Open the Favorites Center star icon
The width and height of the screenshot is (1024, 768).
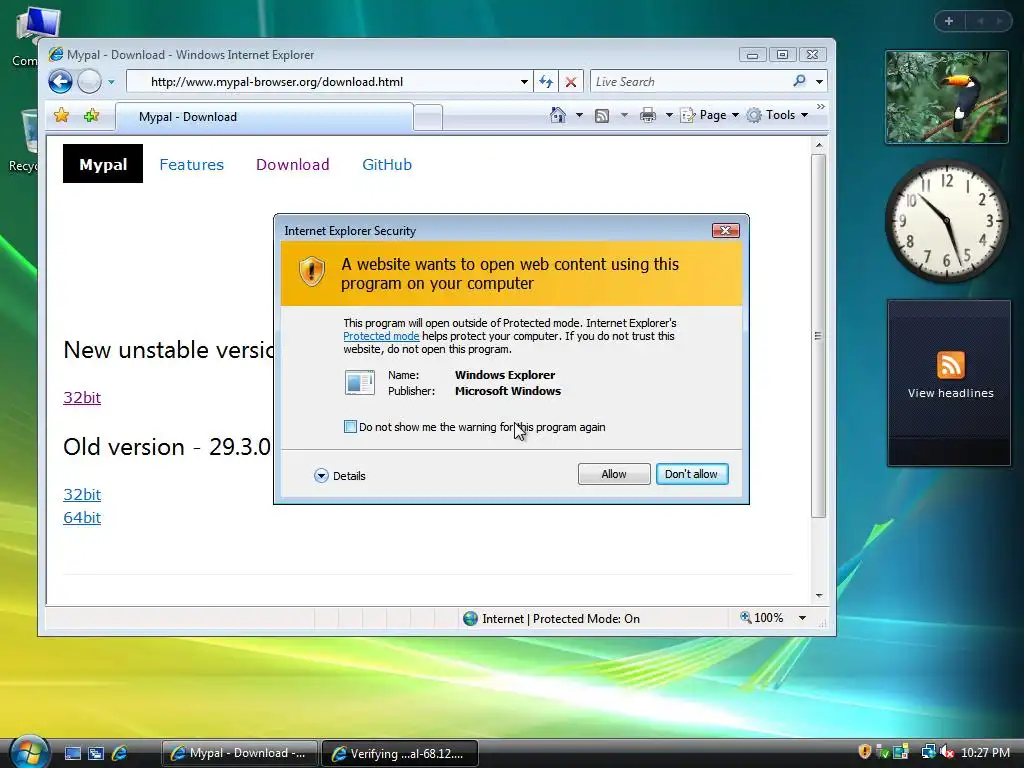pos(61,116)
